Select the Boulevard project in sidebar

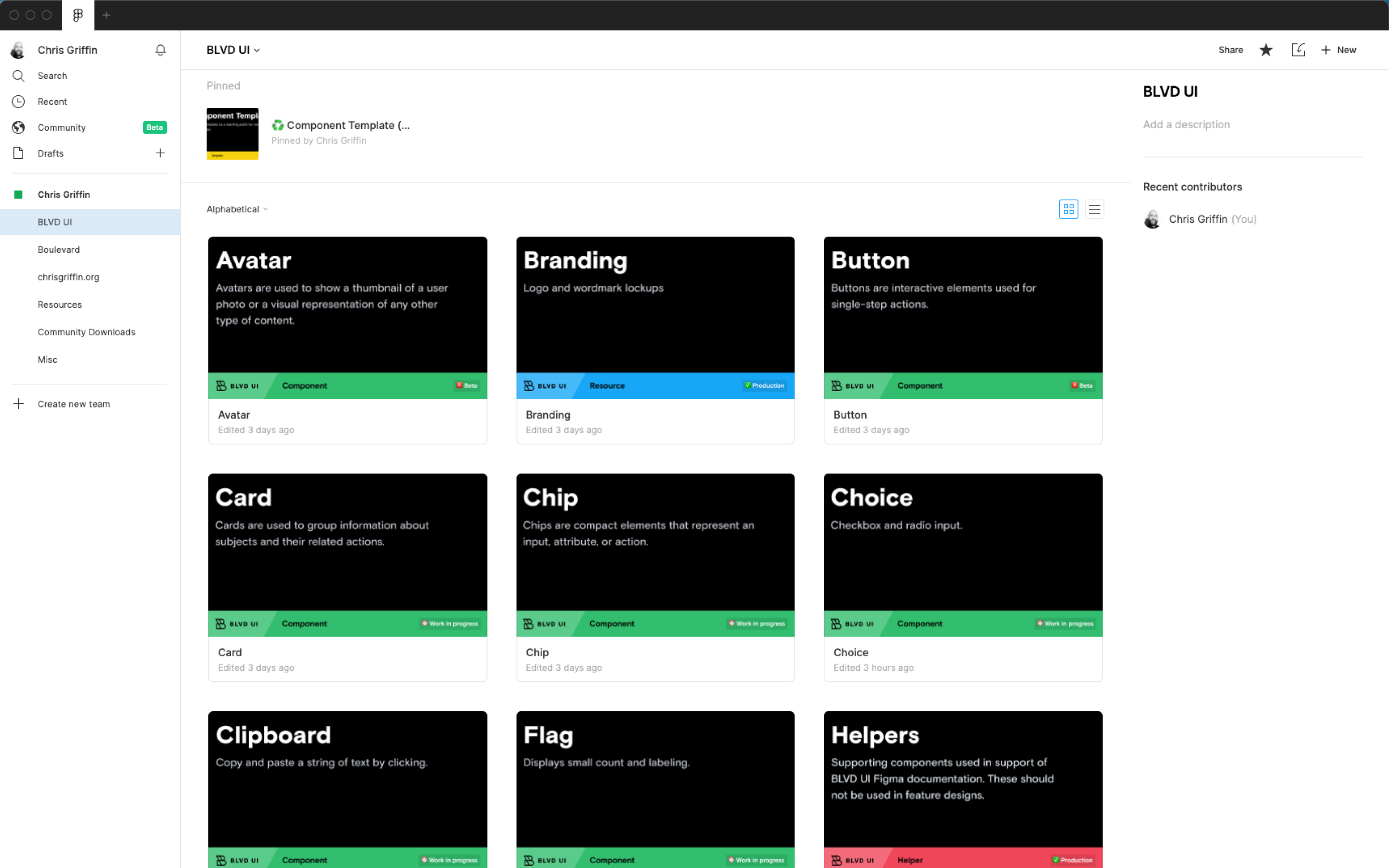(58, 249)
